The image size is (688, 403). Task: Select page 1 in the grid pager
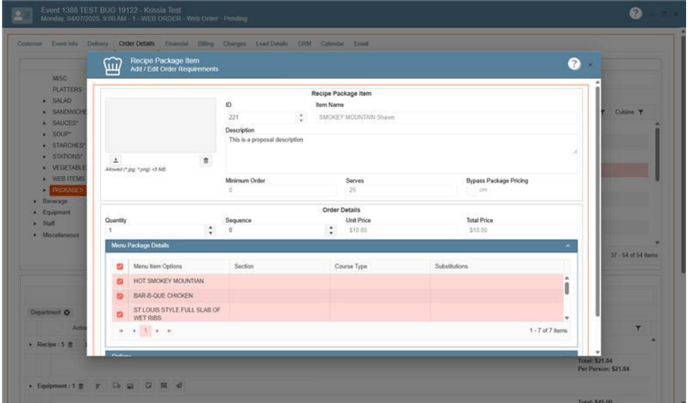click(145, 330)
